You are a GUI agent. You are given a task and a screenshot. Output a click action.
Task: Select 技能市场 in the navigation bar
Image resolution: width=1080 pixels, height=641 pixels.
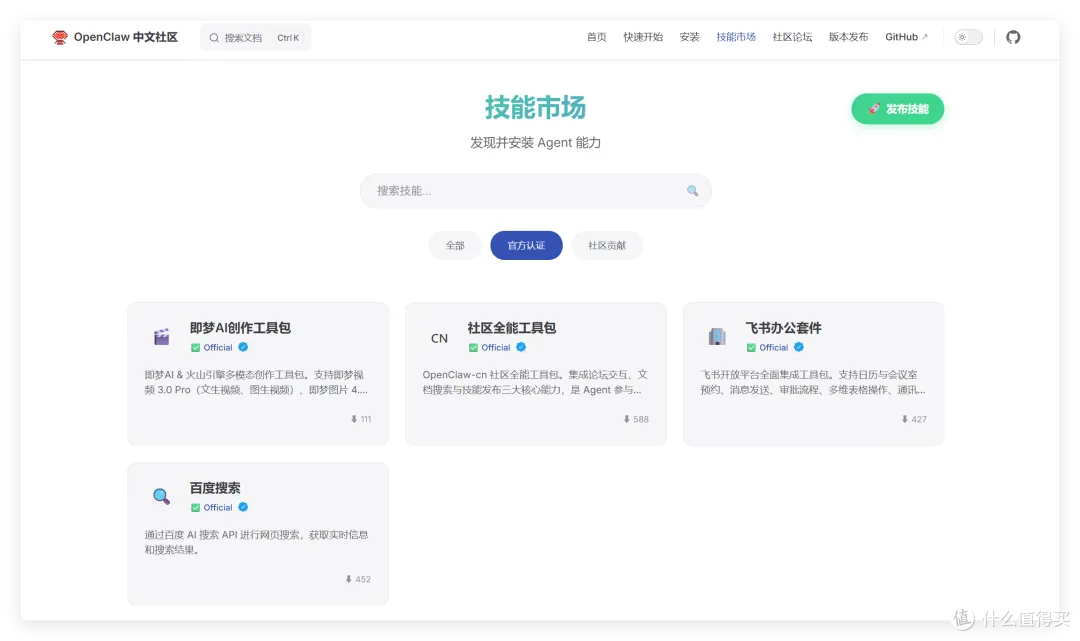pos(736,37)
